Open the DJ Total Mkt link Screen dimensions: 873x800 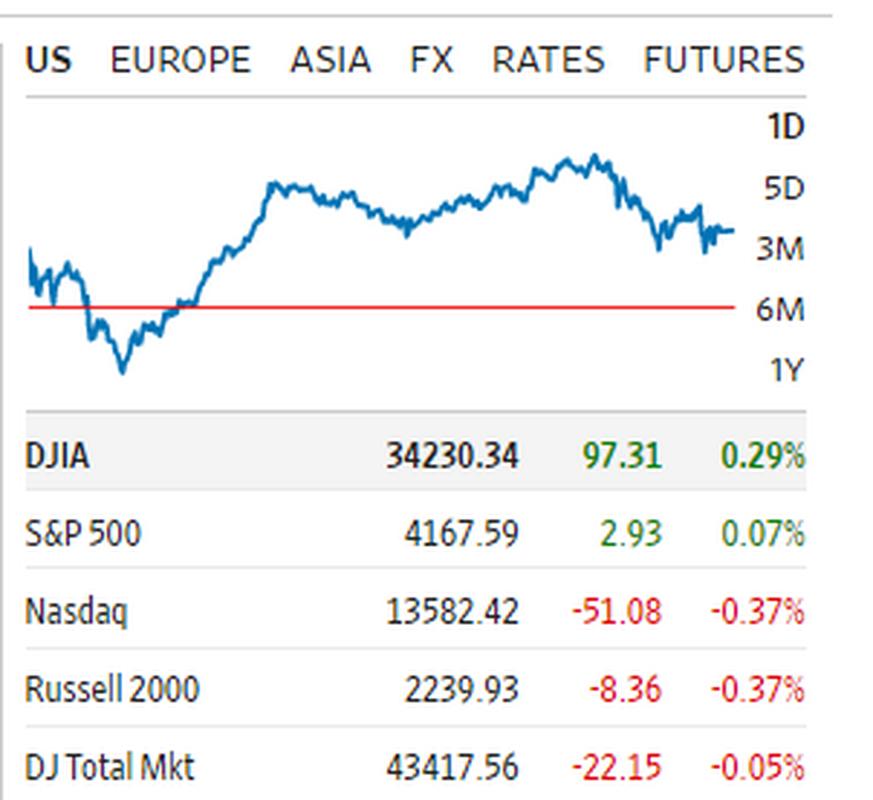coord(110,767)
